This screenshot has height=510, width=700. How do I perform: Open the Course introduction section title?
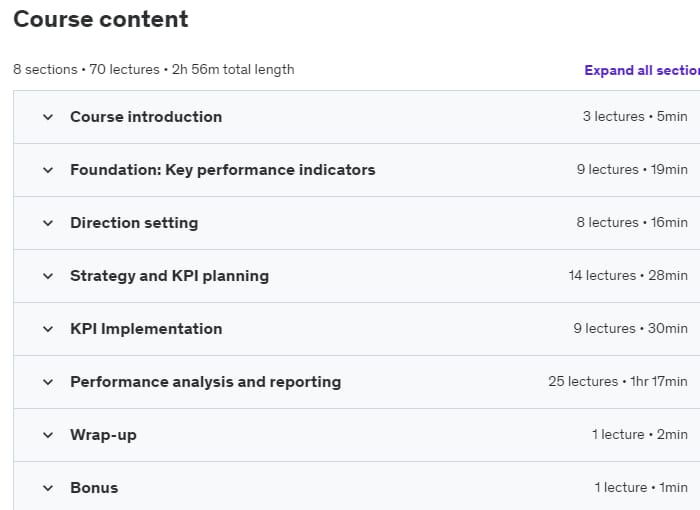click(146, 117)
